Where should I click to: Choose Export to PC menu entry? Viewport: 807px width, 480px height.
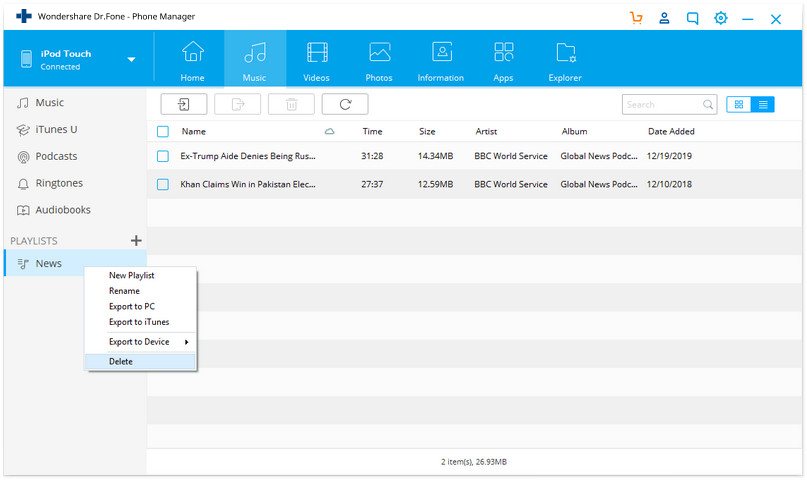140,307
